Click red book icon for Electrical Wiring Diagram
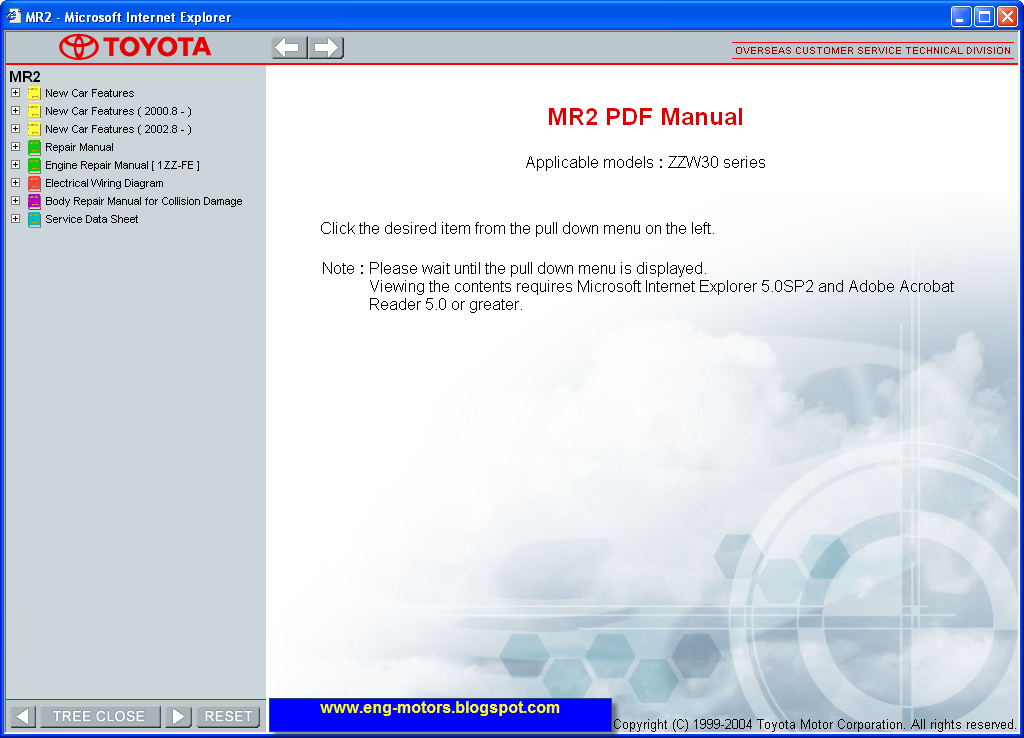The height and width of the screenshot is (738, 1024). [34, 184]
